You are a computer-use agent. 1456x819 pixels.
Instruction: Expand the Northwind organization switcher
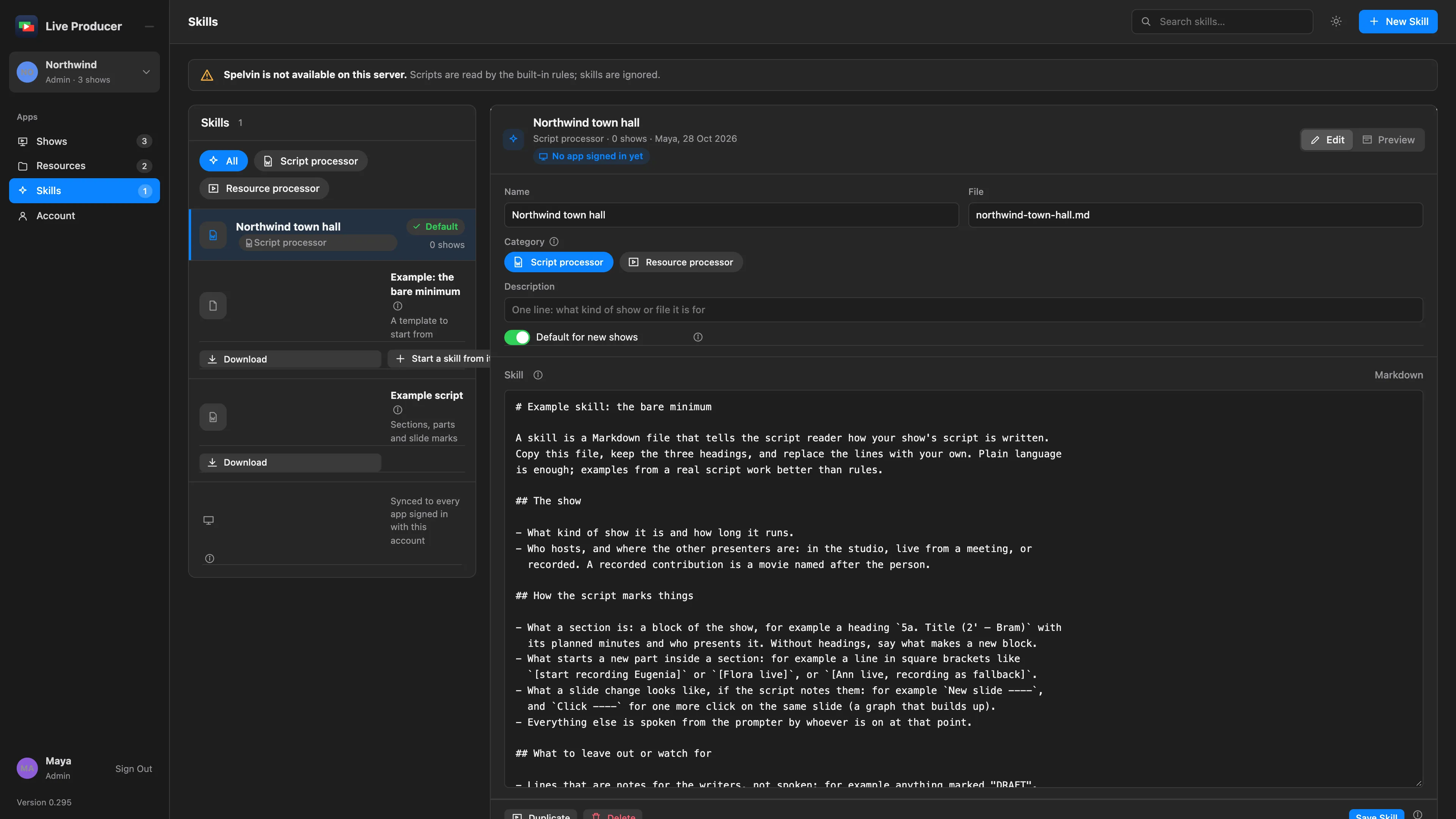84,72
